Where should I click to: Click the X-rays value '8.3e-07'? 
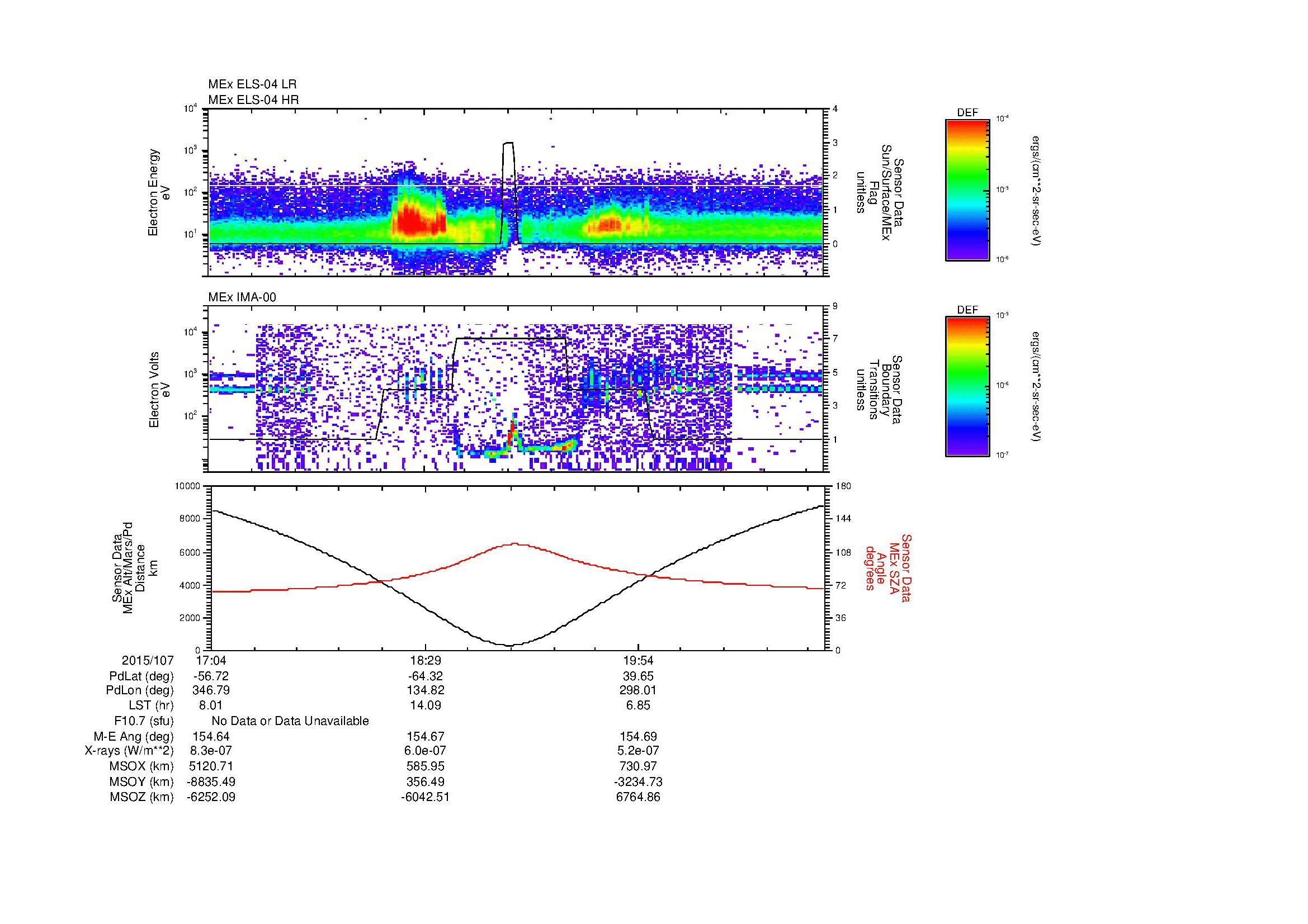[x=211, y=751]
